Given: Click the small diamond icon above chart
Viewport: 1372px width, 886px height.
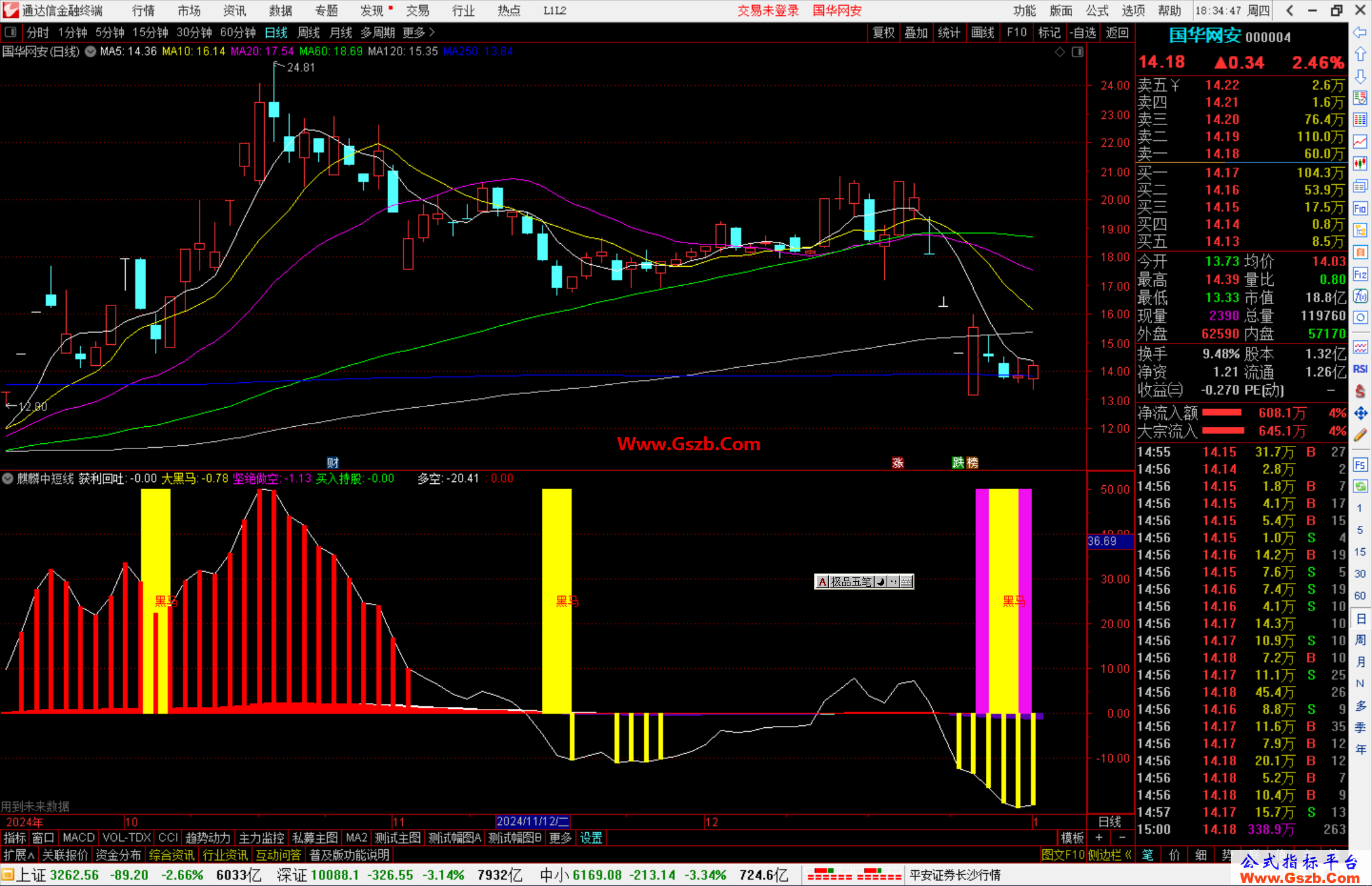Looking at the screenshot, I should tap(1059, 52).
